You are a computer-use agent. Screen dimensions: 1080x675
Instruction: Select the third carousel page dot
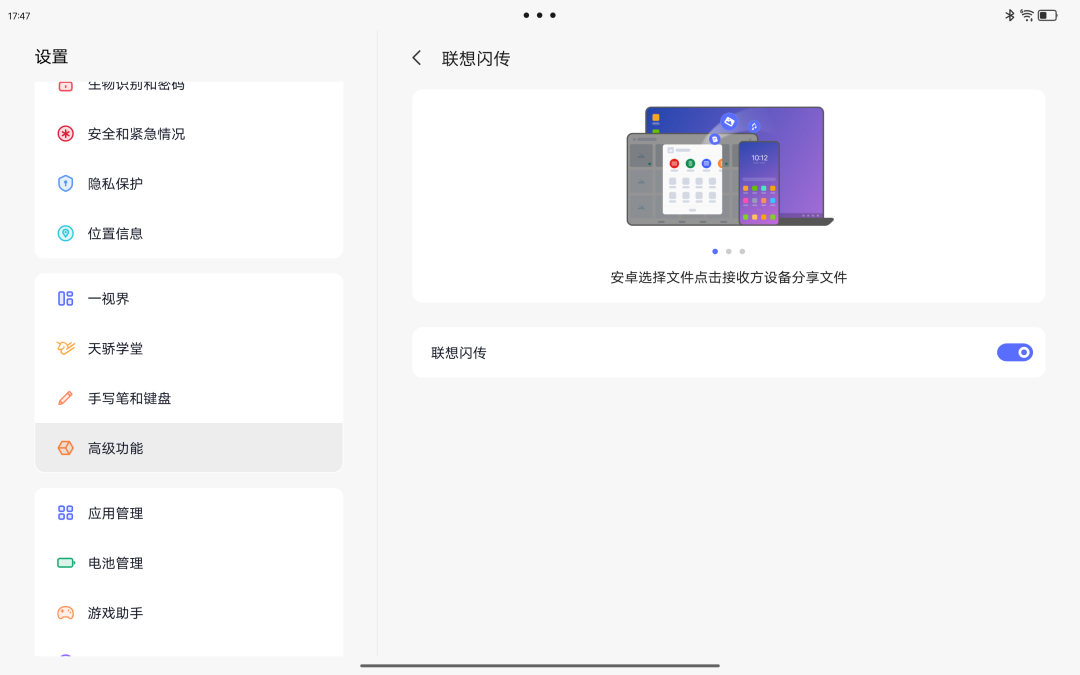(742, 251)
